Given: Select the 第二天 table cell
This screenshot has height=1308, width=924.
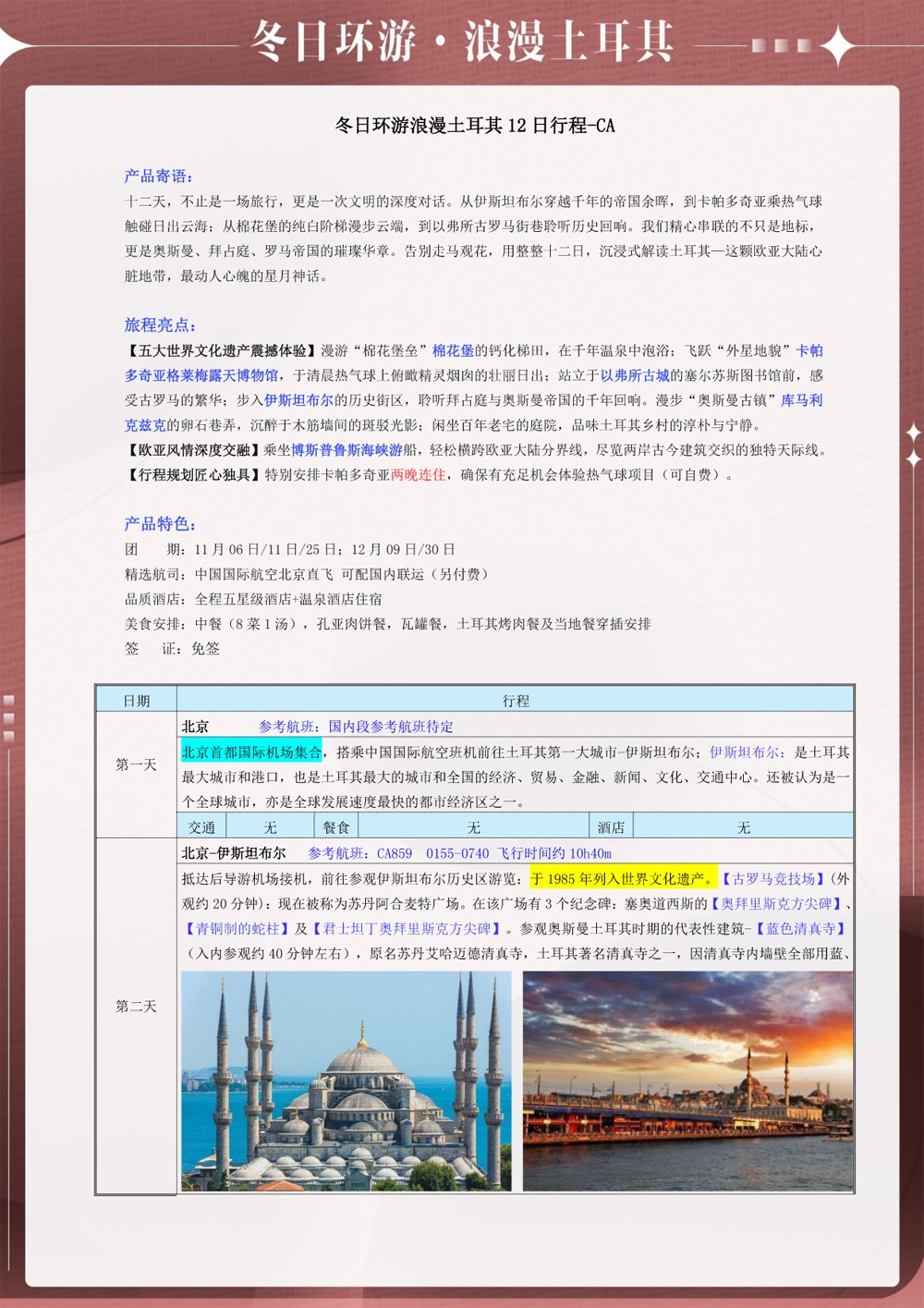Looking at the screenshot, I should click(136, 1006).
